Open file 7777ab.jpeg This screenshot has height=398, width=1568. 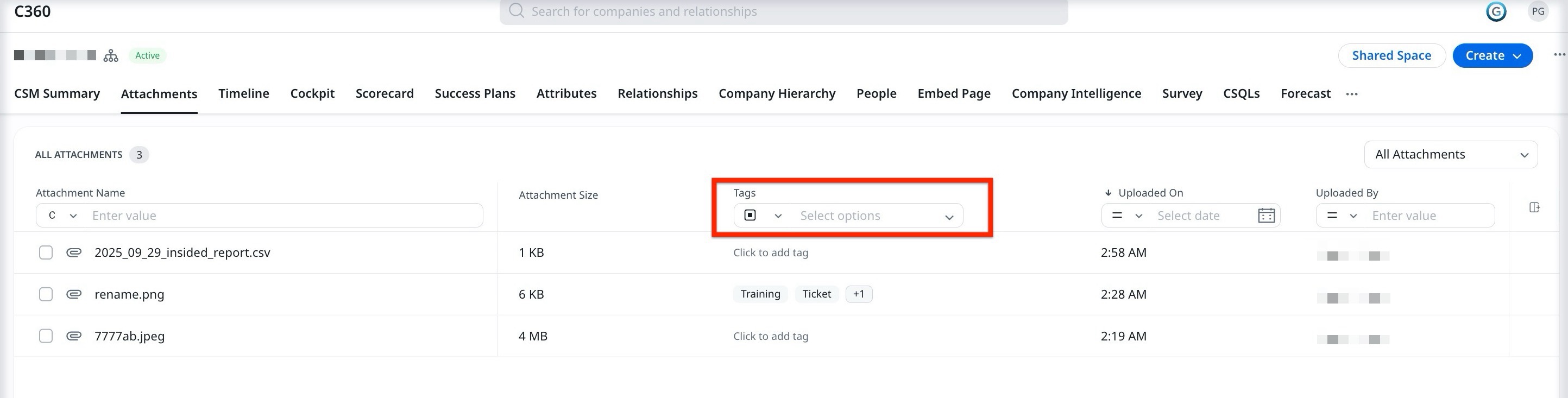click(129, 336)
